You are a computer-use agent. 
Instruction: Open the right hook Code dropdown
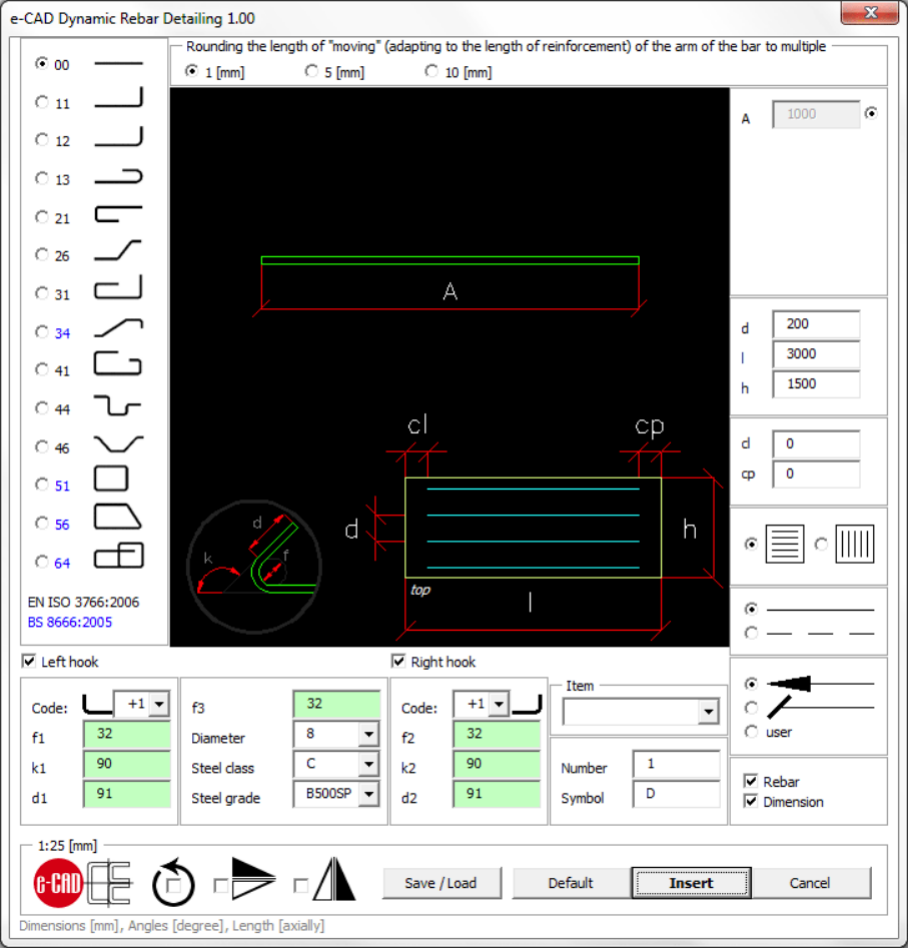pos(499,704)
